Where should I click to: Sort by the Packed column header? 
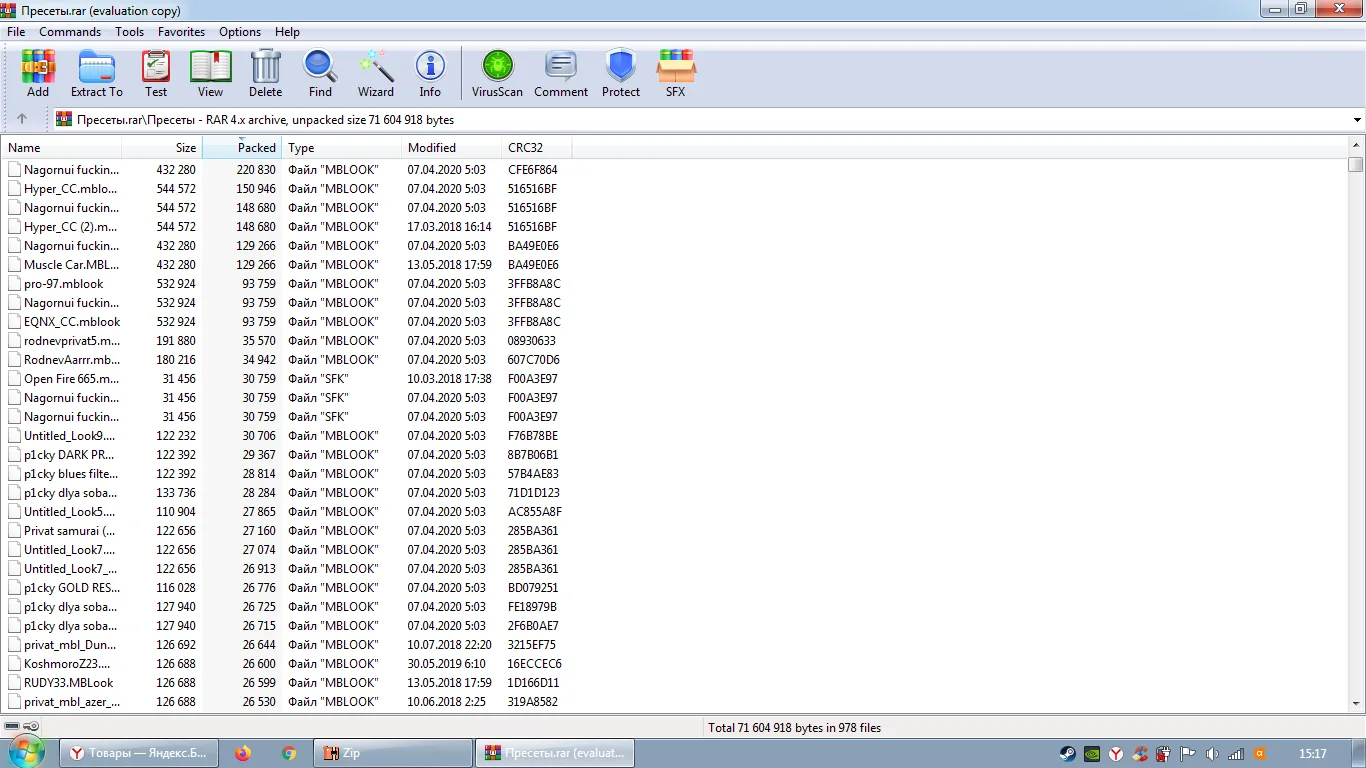(242, 148)
